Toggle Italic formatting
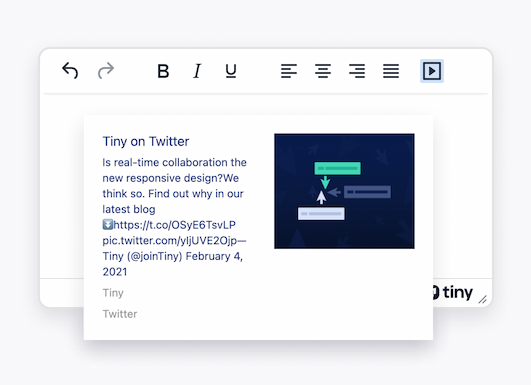The height and width of the screenshot is (385, 531). 197,71
